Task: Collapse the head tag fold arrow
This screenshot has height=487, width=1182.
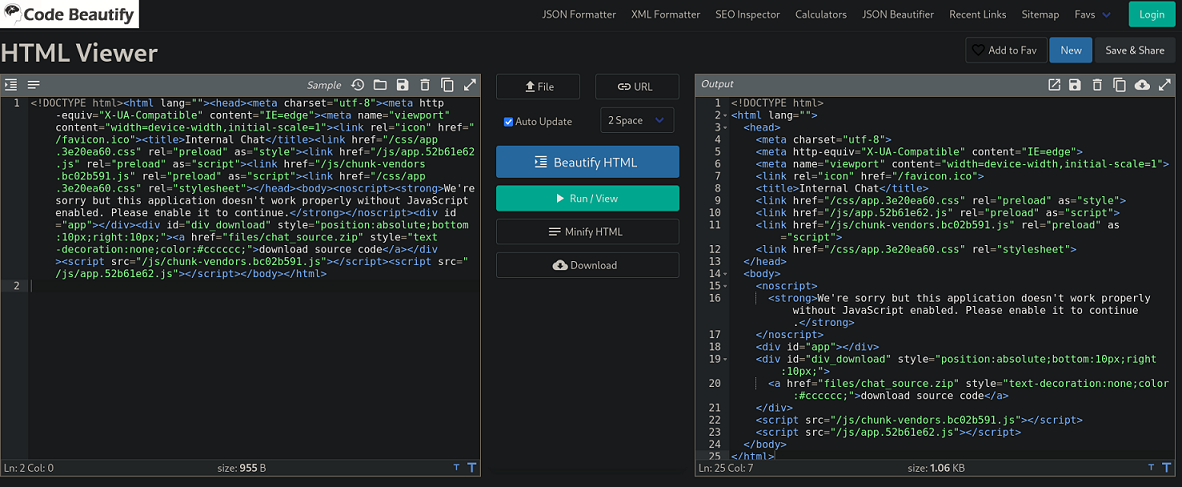Action: click(x=724, y=128)
